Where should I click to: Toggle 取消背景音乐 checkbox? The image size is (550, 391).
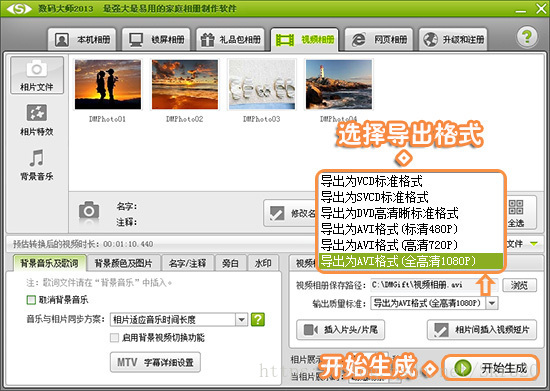(x=31, y=300)
